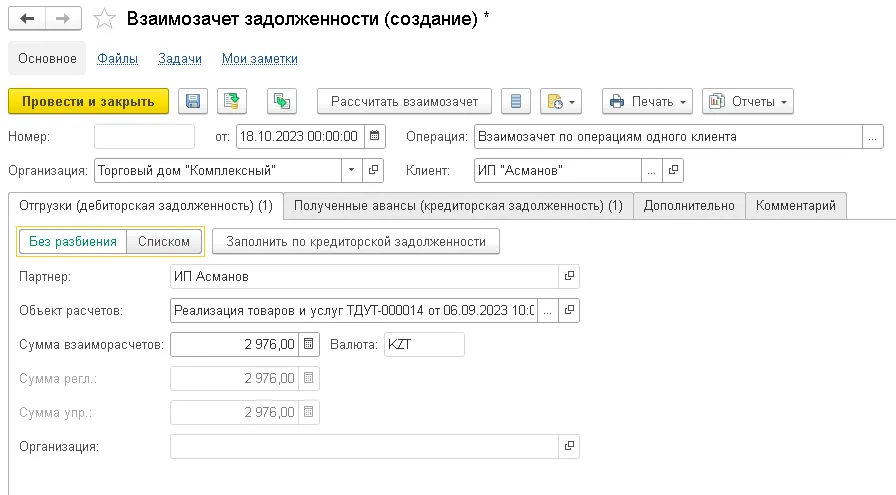Click the Клиент field ИП "Асманов"
The image size is (896, 495).
pos(558,170)
